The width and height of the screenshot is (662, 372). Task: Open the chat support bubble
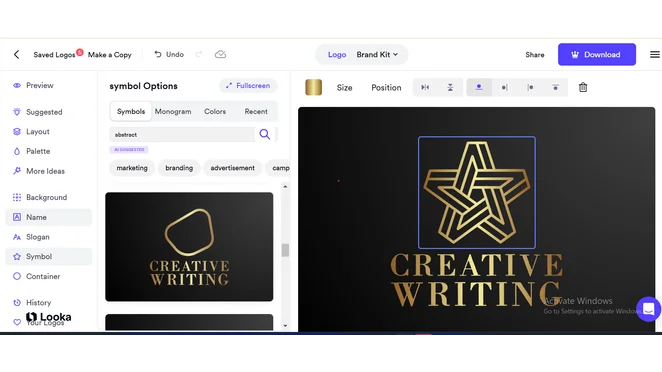(648, 309)
